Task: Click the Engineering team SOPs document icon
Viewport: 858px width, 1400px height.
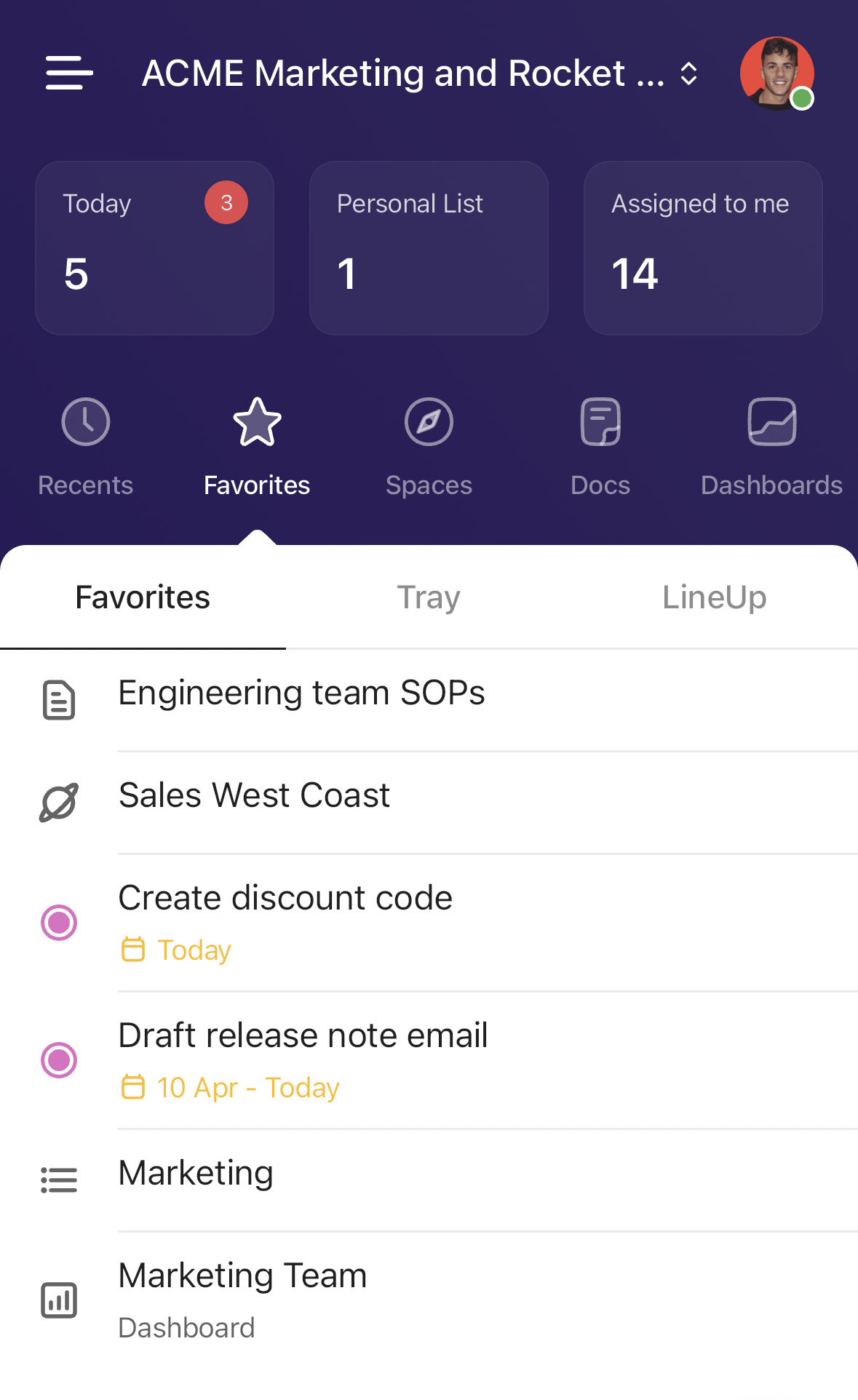Action: pyautogui.click(x=59, y=700)
